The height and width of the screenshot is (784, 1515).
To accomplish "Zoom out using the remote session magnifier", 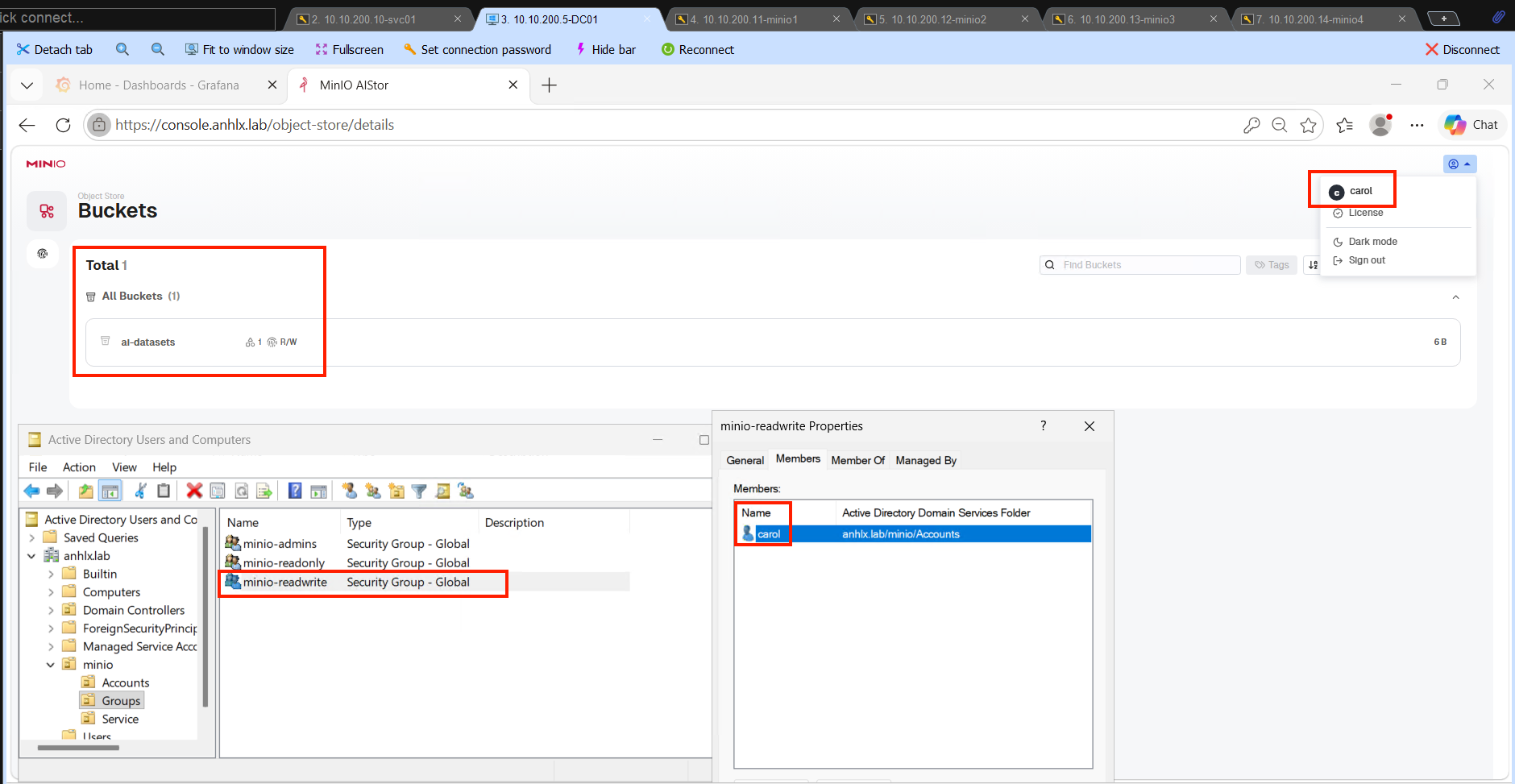I will 158,49.
